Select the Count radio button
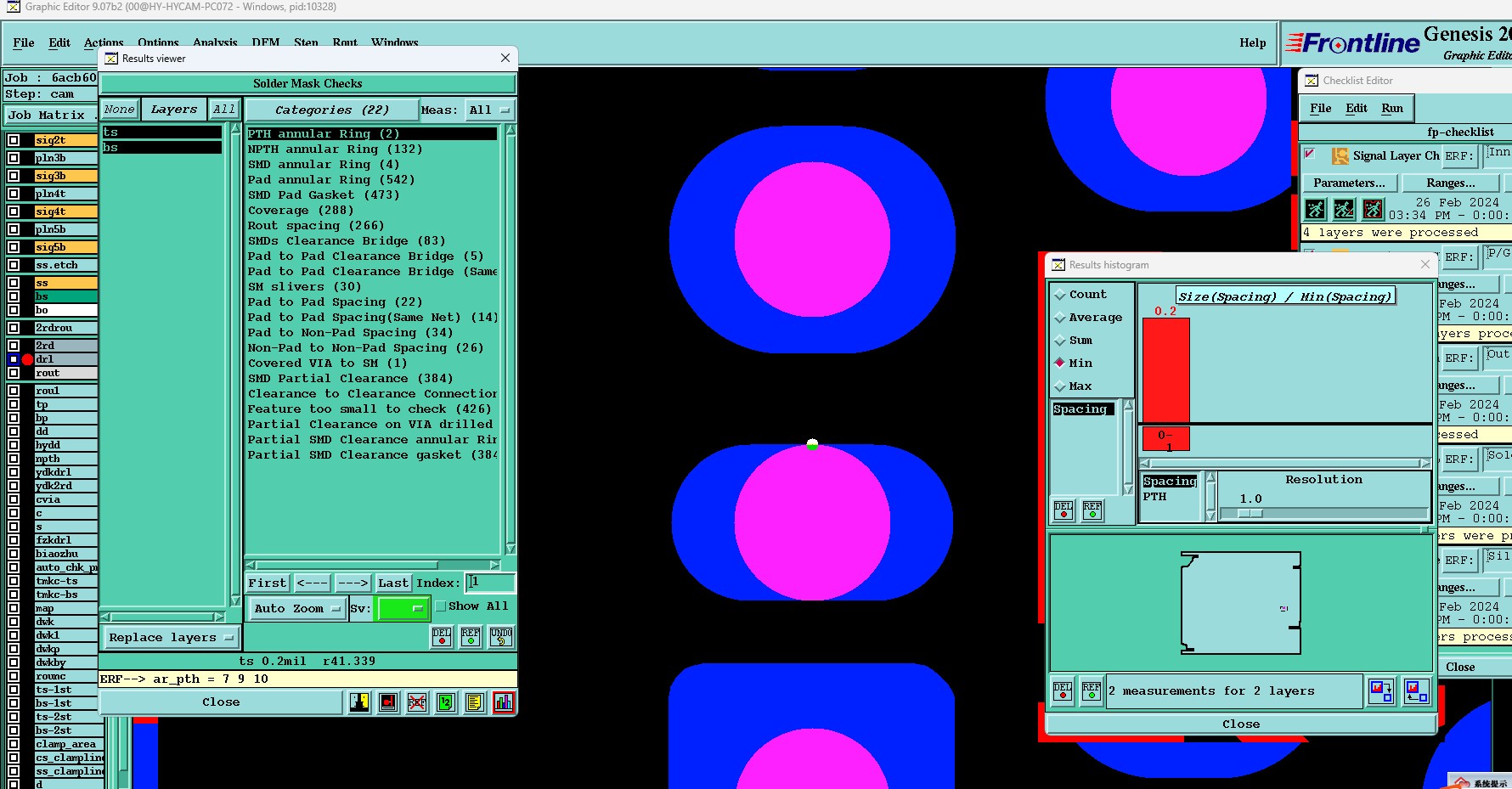Image resolution: width=1512 pixels, height=789 pixels. pos(1060,295)
